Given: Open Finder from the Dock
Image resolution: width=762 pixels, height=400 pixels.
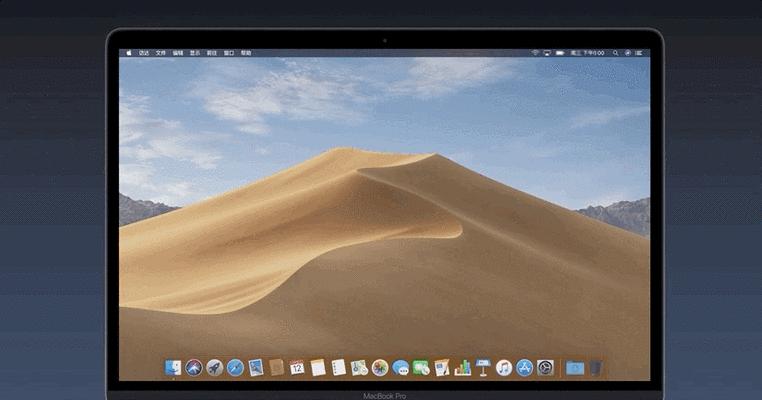Looking at the screenshot, I should pos(173,368).
